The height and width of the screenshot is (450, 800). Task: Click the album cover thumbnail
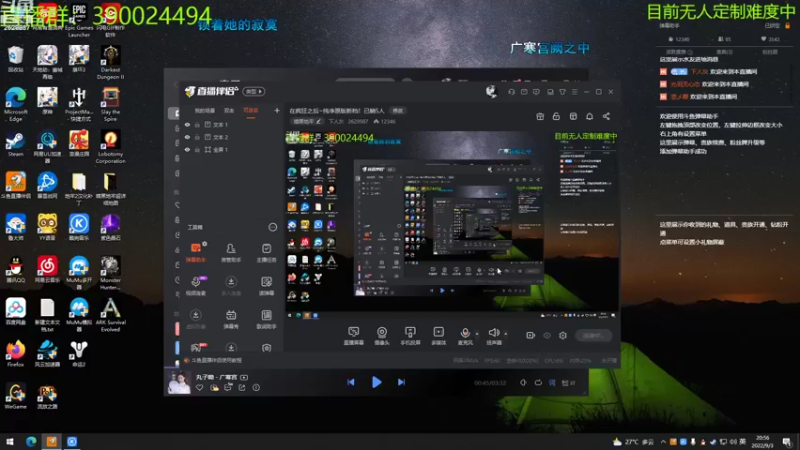click(179, 382)
